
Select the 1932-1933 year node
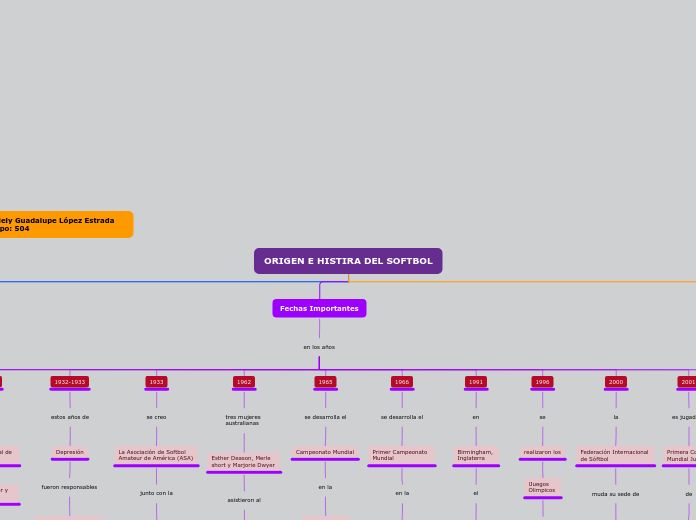[x=70, y=382]
